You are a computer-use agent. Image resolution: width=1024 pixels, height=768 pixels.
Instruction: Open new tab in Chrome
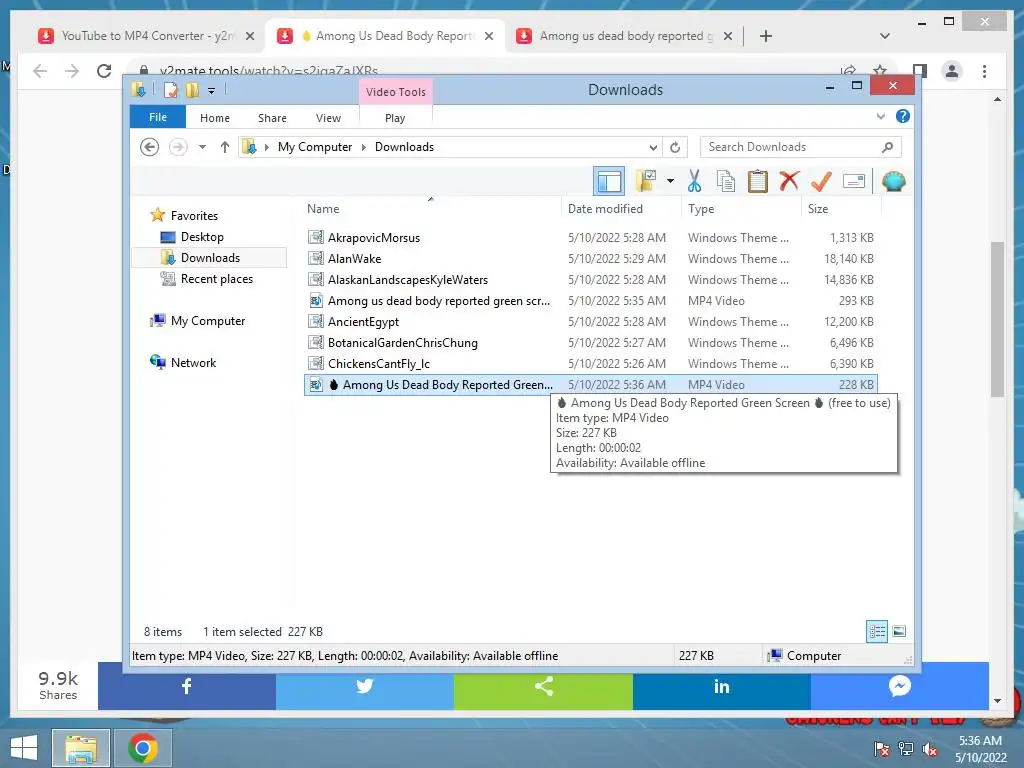(765, 36)
